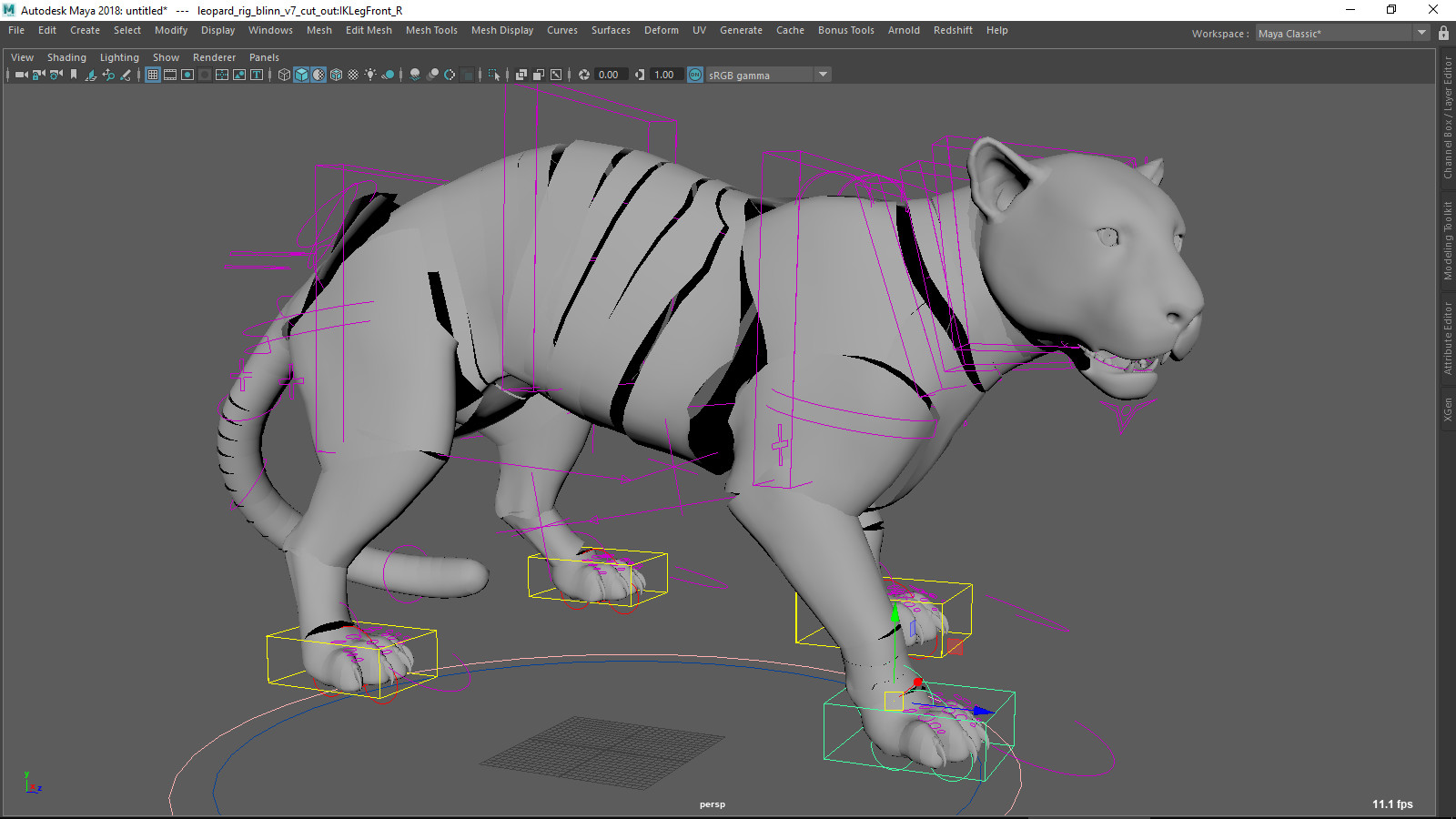Toggle shadows display icon in viewport toolbar
This screenshot has height=819, width=1456.
point(415,75)
